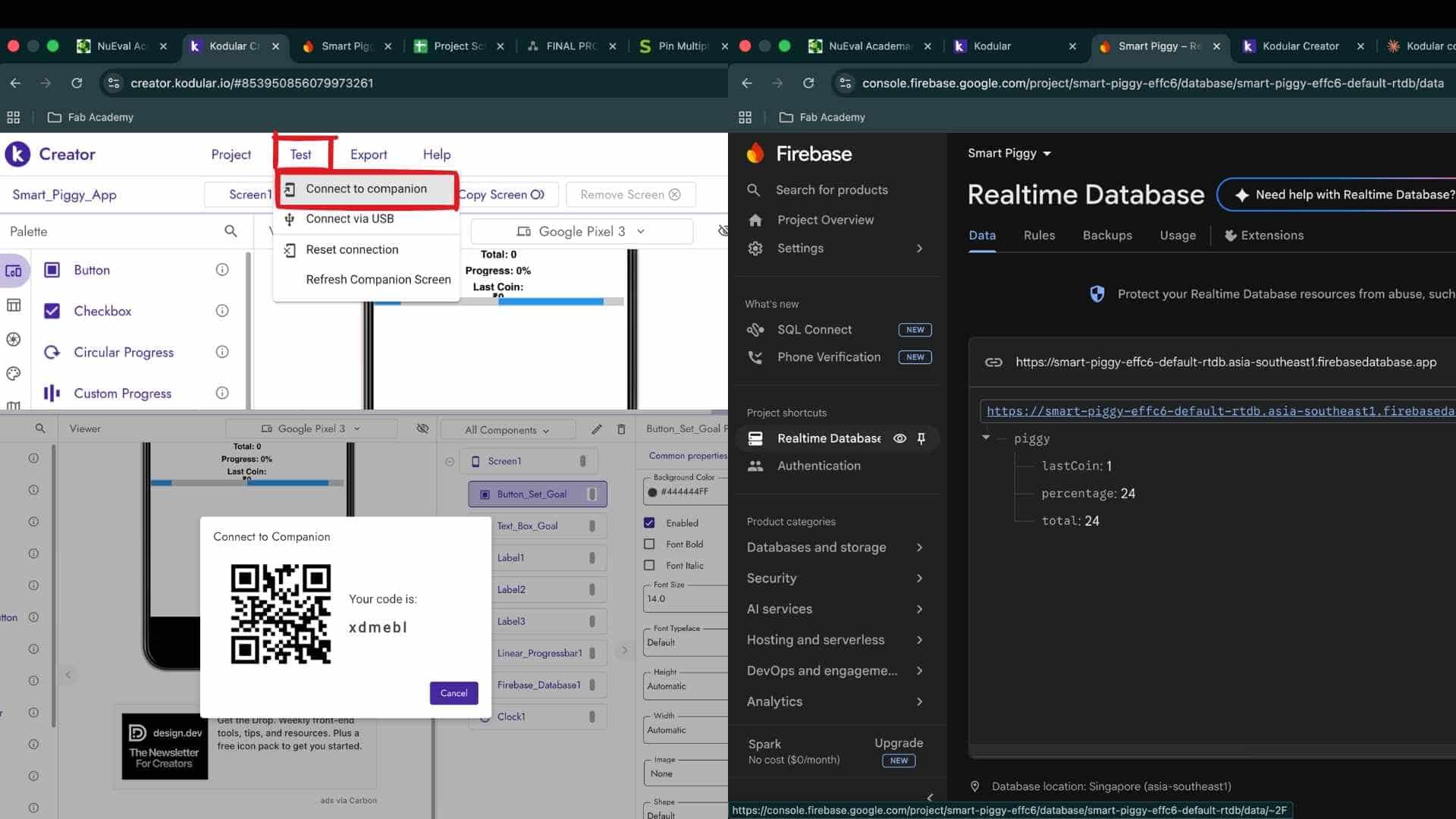Image resolution: width=1456 pixels, height=819 pixels.
Task: Select the Circular Progress palette icon
Action: coord(52,352)
